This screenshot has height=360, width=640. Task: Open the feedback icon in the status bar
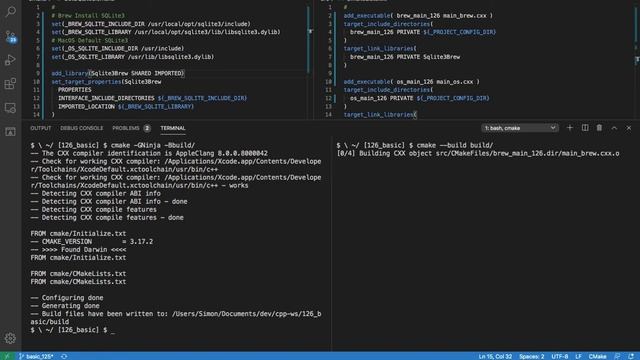(x=617, y=356)
